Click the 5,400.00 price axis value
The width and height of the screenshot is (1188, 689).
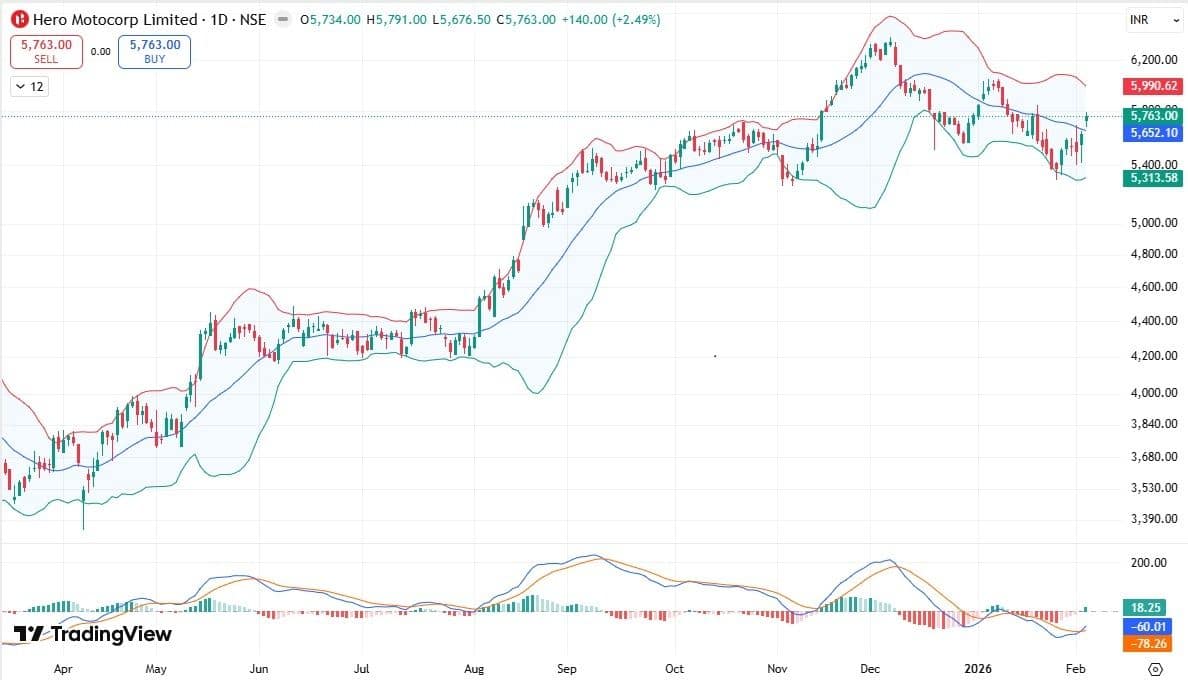pyautogui.click(x=1154, y=164)
